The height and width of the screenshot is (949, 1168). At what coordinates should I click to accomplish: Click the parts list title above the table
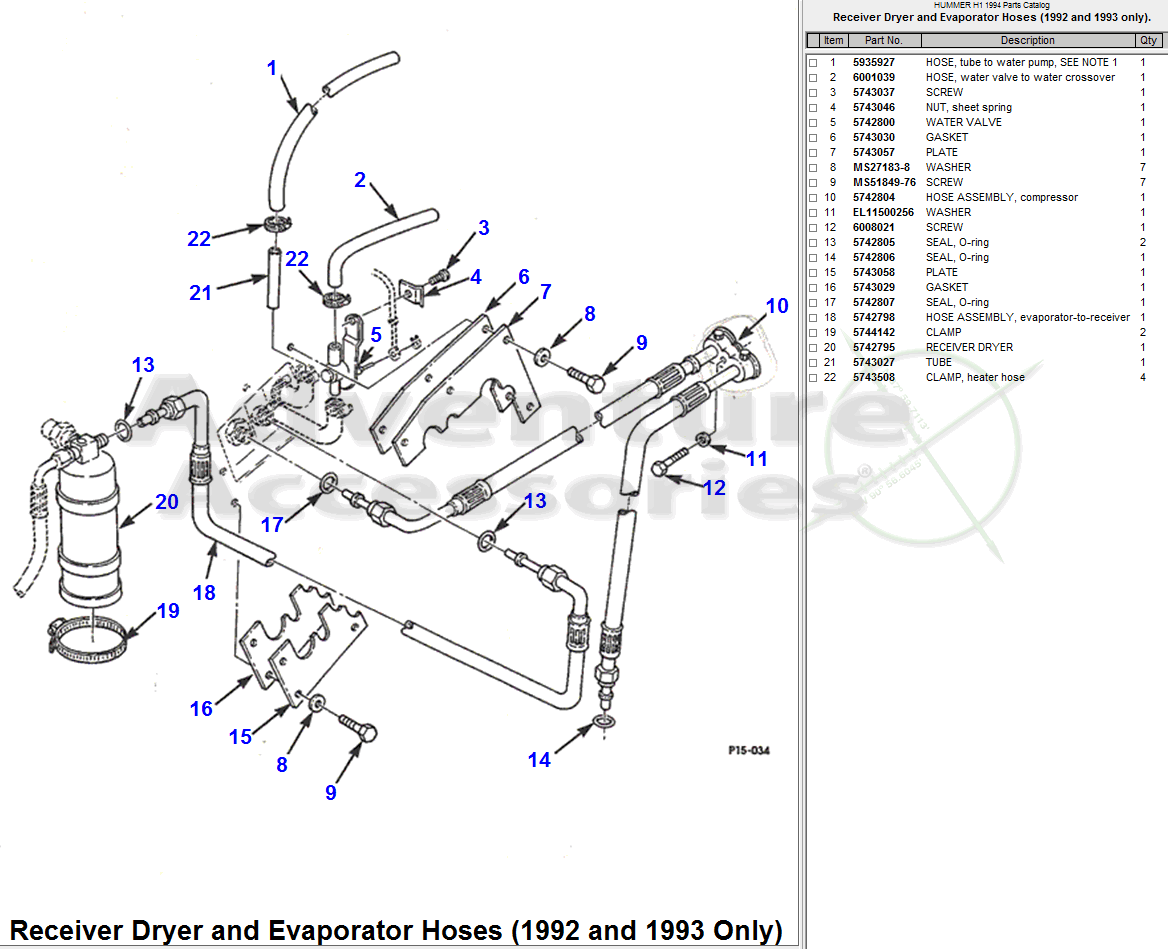991,17
